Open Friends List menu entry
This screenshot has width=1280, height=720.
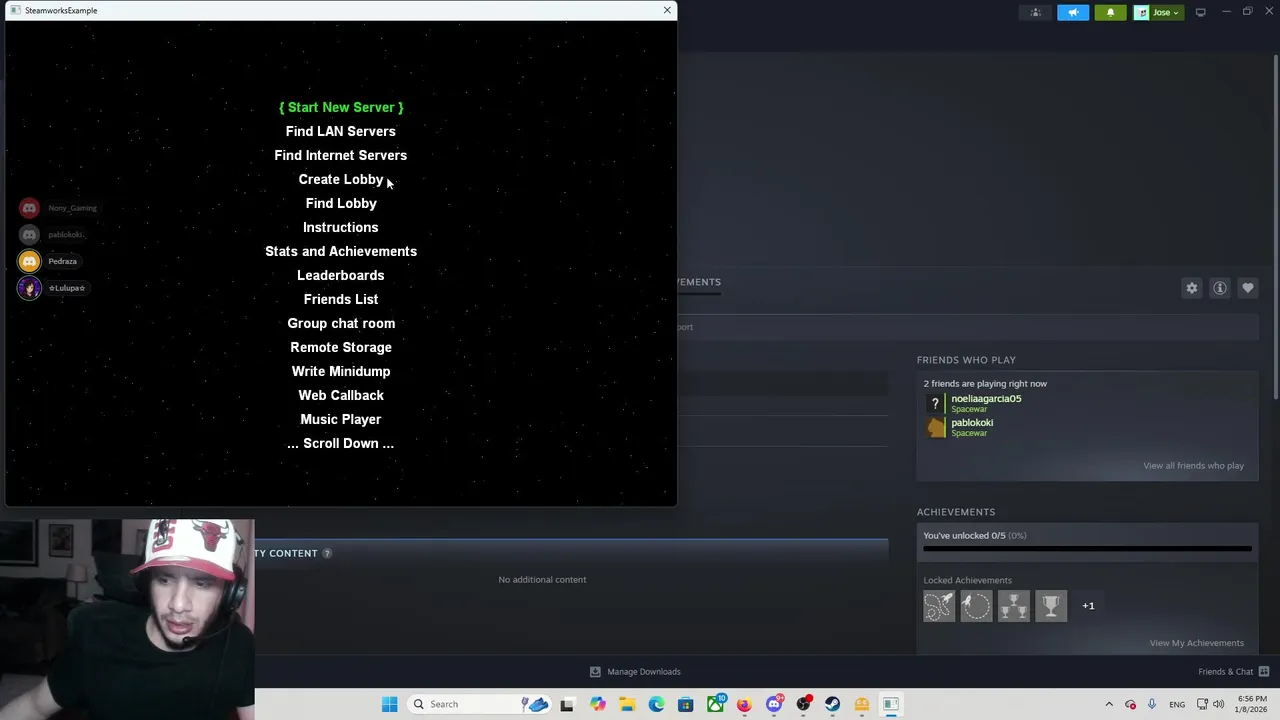tap(341, 299)
